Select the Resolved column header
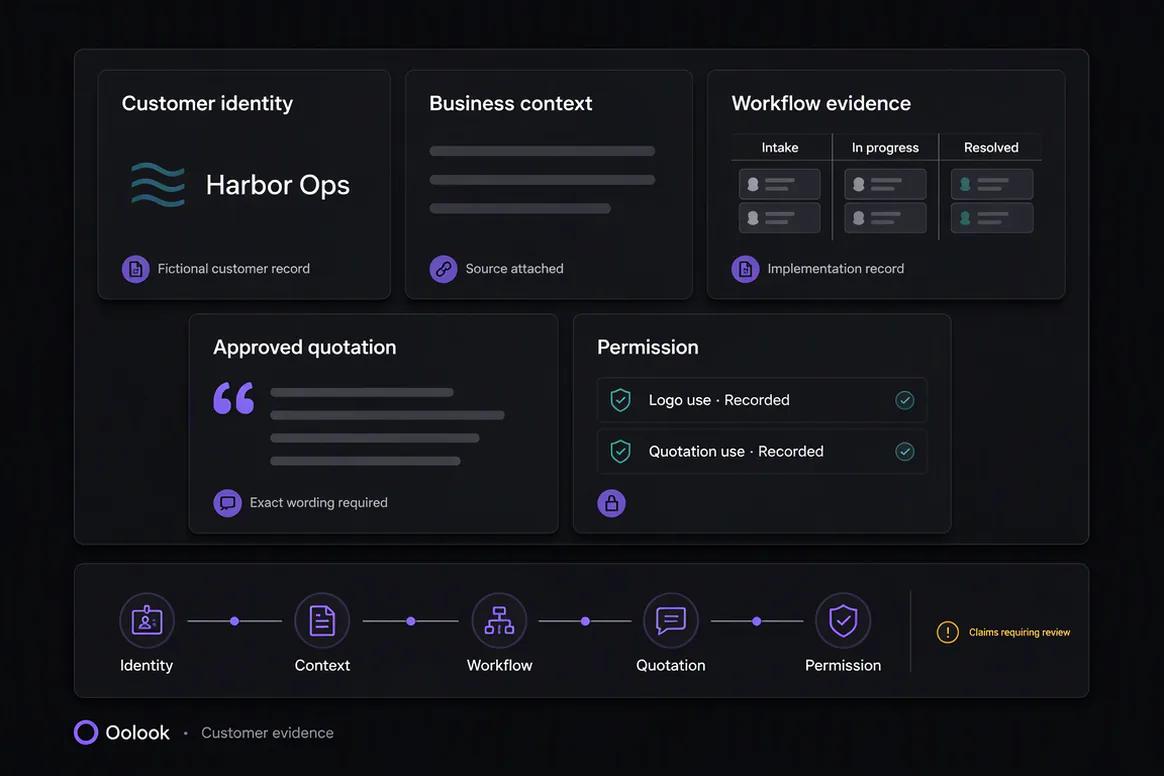Screen dimensions: 1164x776 [991, 147]
